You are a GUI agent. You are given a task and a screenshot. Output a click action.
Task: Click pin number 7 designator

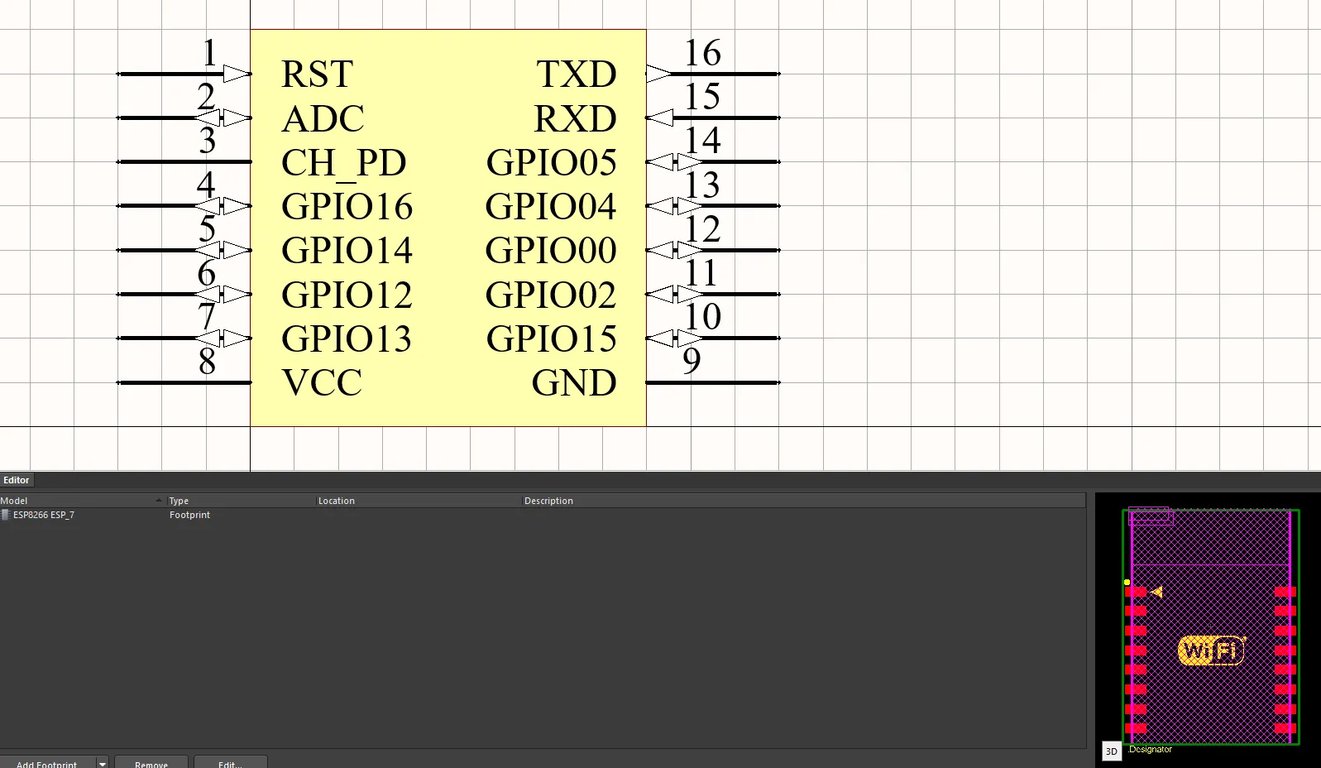pos(207,317)
